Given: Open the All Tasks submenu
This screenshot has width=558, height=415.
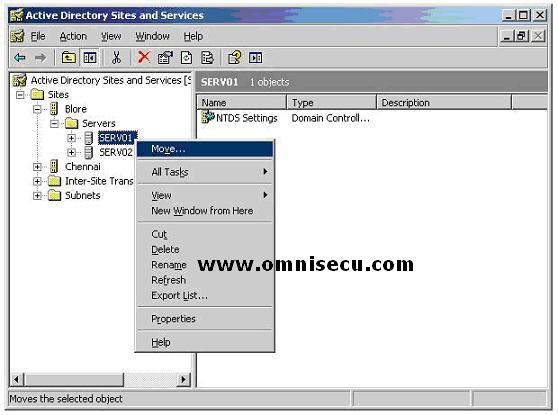Looking at the screenshot, I should click(x=205, y=172).
